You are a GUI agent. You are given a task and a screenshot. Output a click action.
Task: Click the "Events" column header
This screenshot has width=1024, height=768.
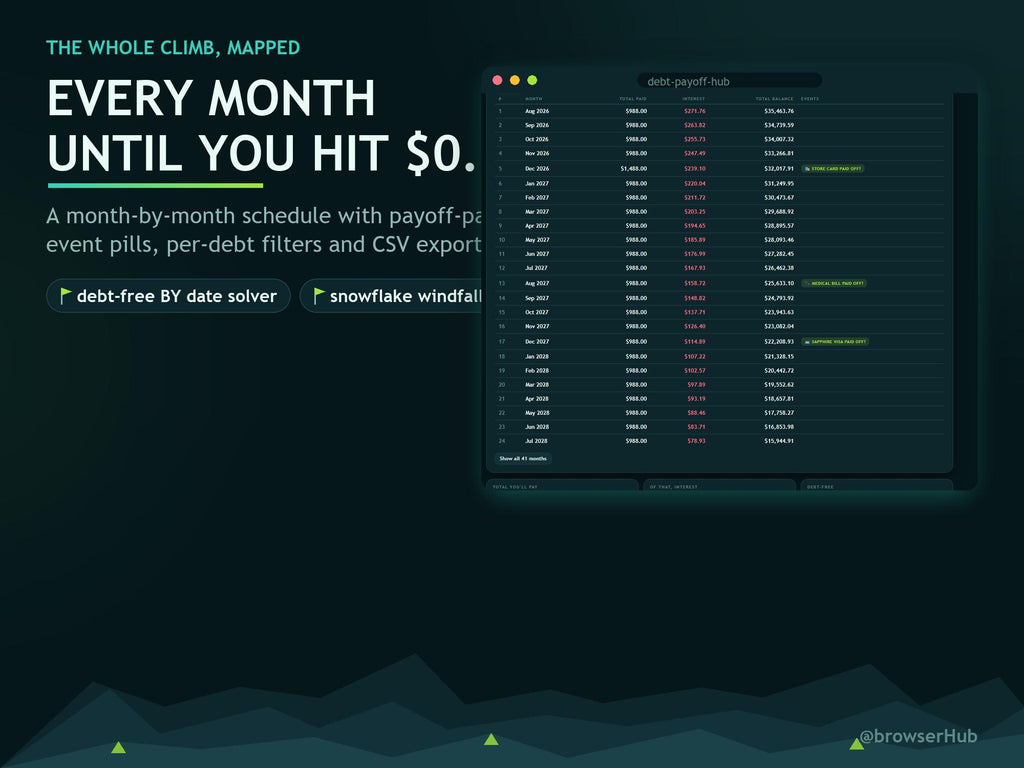(x=810, y=99)
